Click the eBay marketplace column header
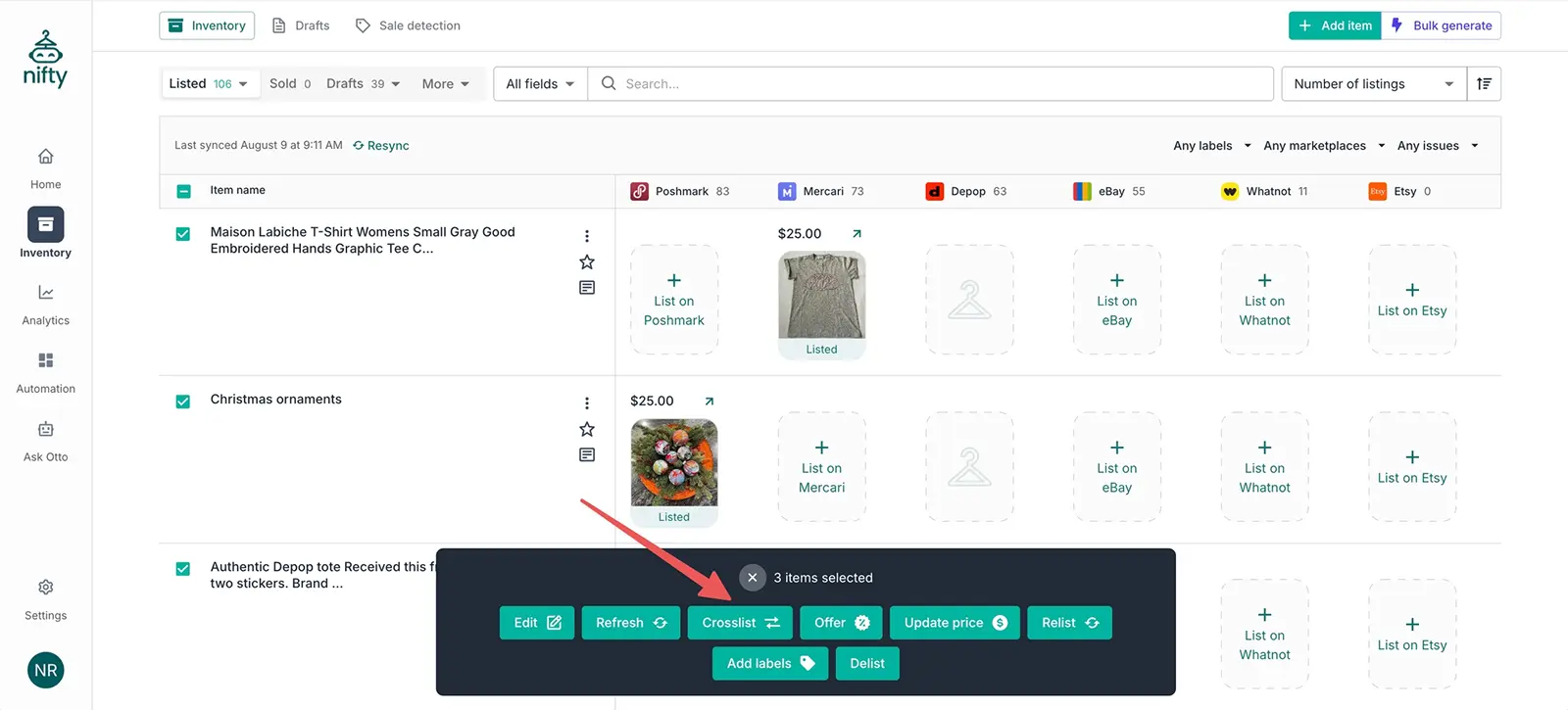Viewport: 1568px width, 710px height. coord(1109,191)
